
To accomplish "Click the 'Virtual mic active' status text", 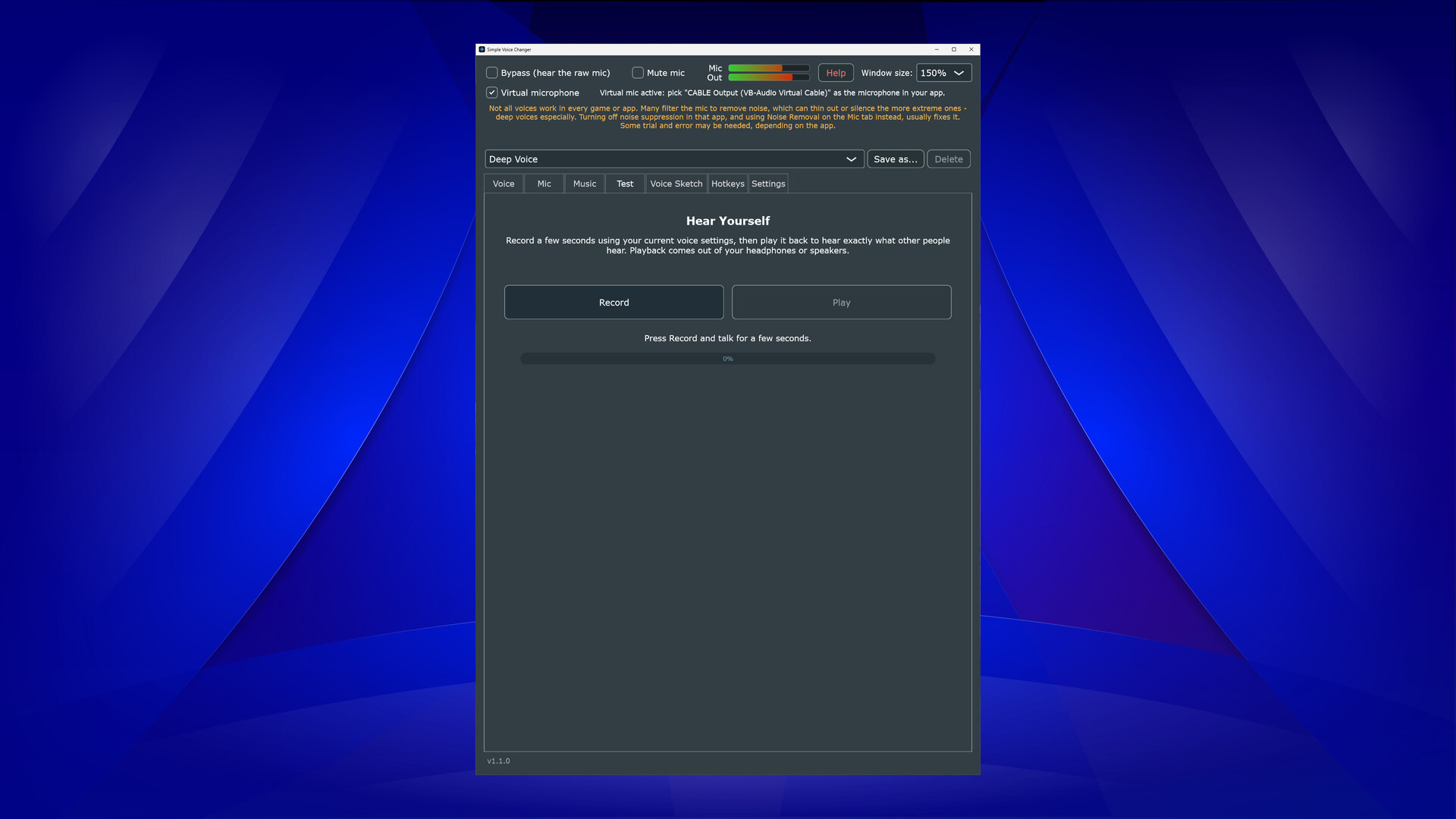I will click(x=772, y=93).
